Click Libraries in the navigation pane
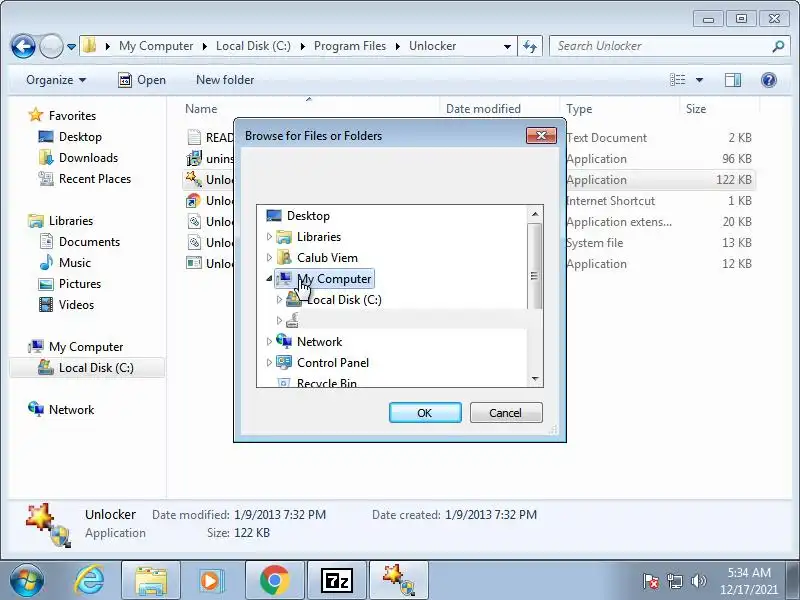The image size is (800, 600). [71, 221]
